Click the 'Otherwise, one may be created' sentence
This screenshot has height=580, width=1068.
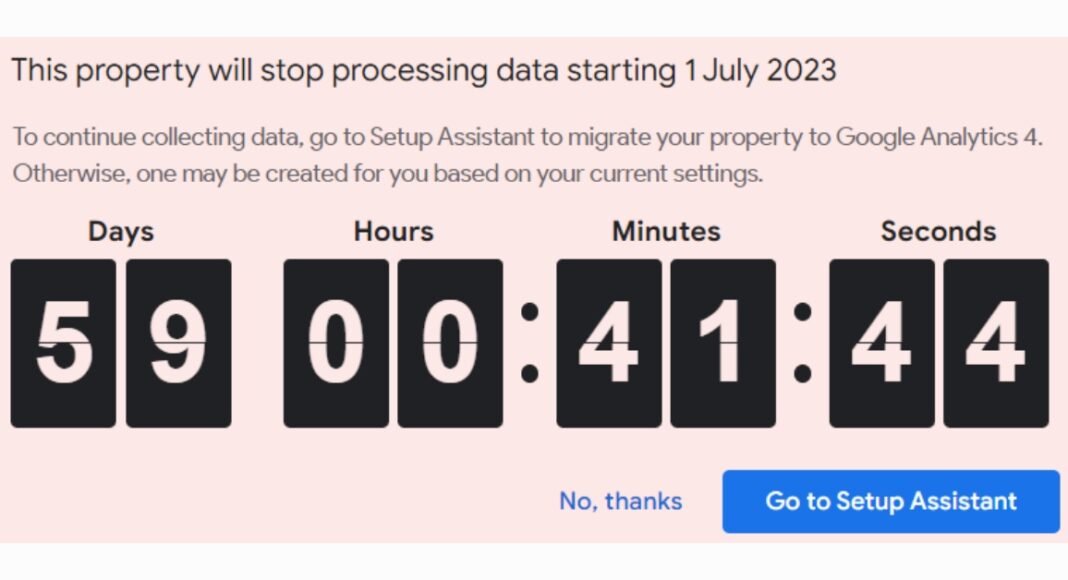pyautogui.click(x=387, y=173)
